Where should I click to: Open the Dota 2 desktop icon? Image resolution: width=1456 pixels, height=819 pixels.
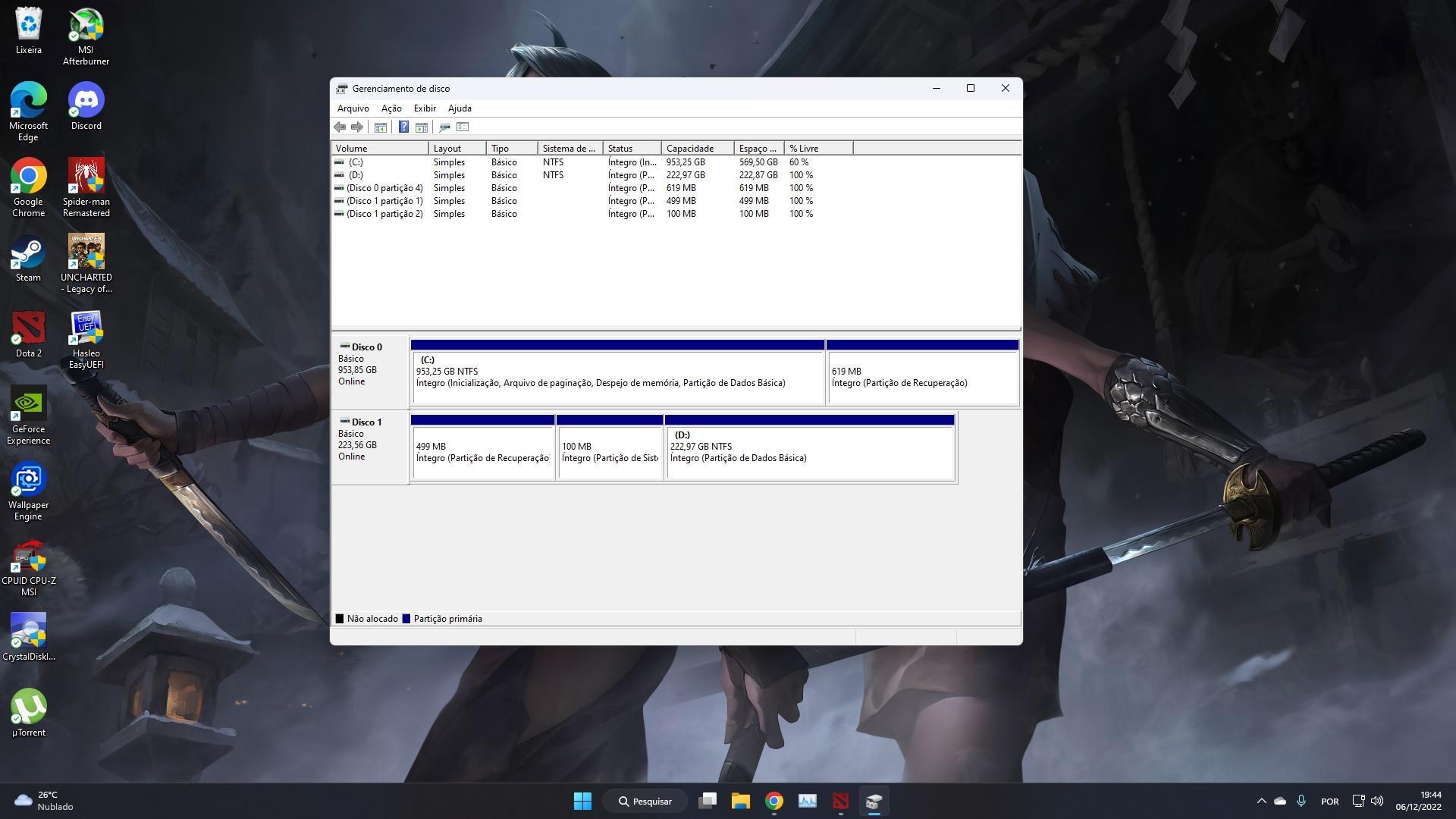[29, 334]
